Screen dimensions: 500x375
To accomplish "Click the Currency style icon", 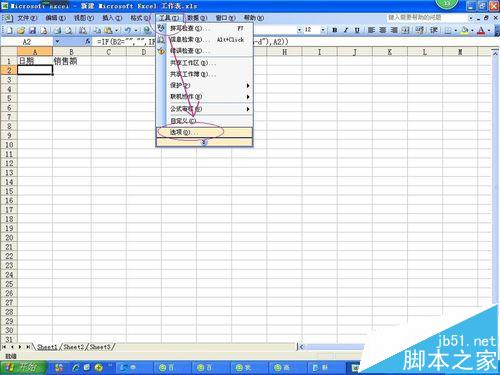I will pos(420,30).
